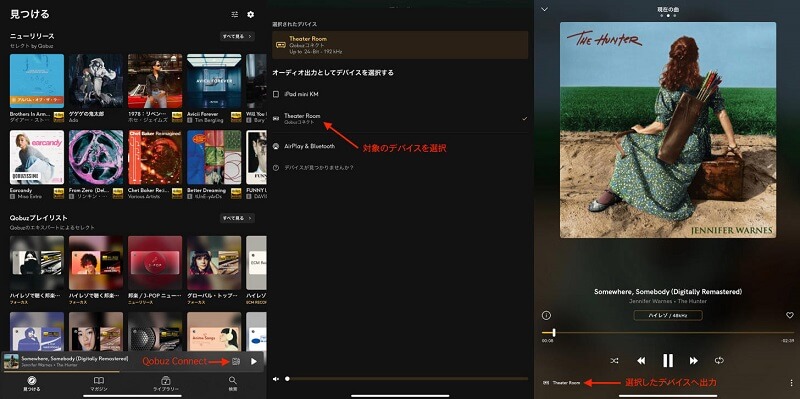Open the 邦楽 / J-POP ニュー playlist

tap(155, 263)
